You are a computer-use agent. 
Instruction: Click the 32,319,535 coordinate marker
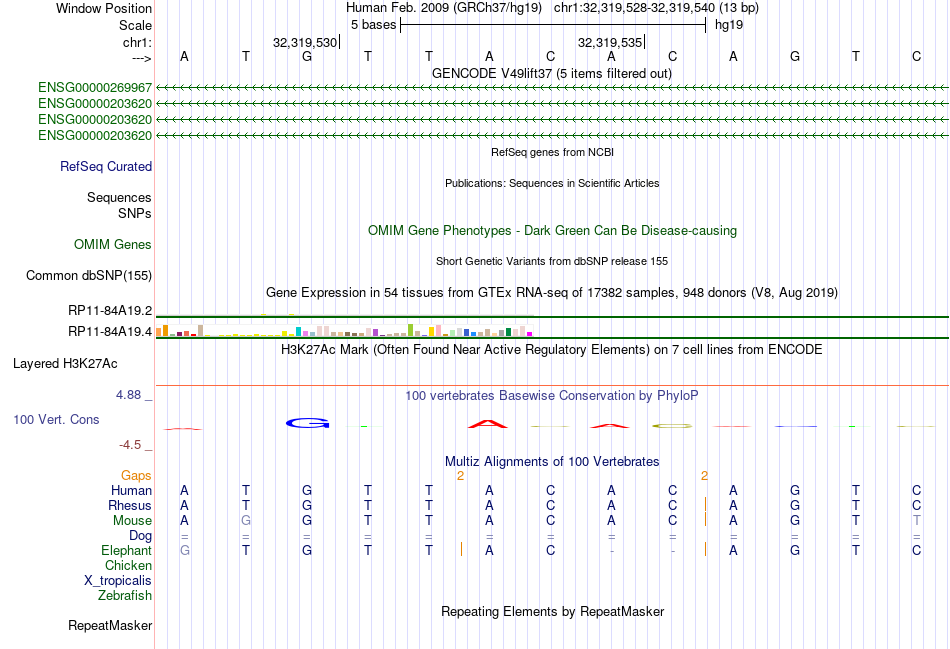610,42
